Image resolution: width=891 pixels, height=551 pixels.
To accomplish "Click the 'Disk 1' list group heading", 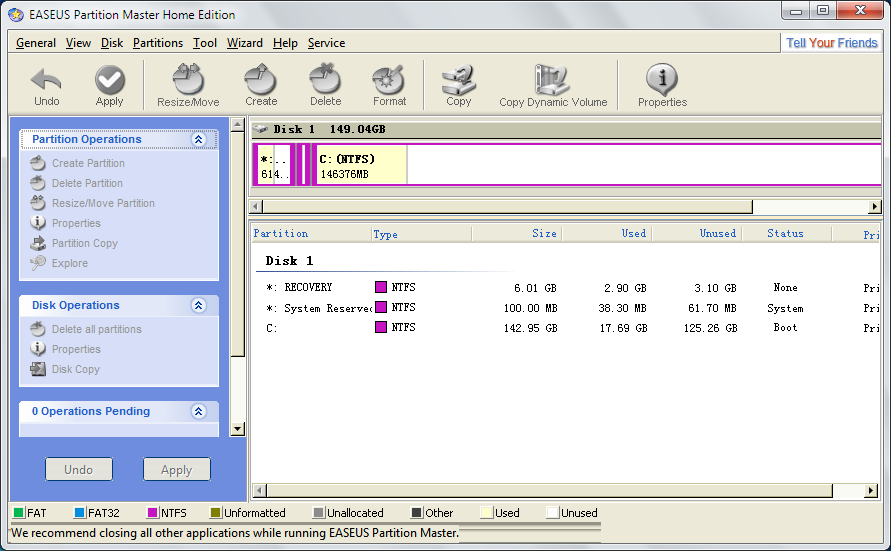I will [x=289, y=261].
